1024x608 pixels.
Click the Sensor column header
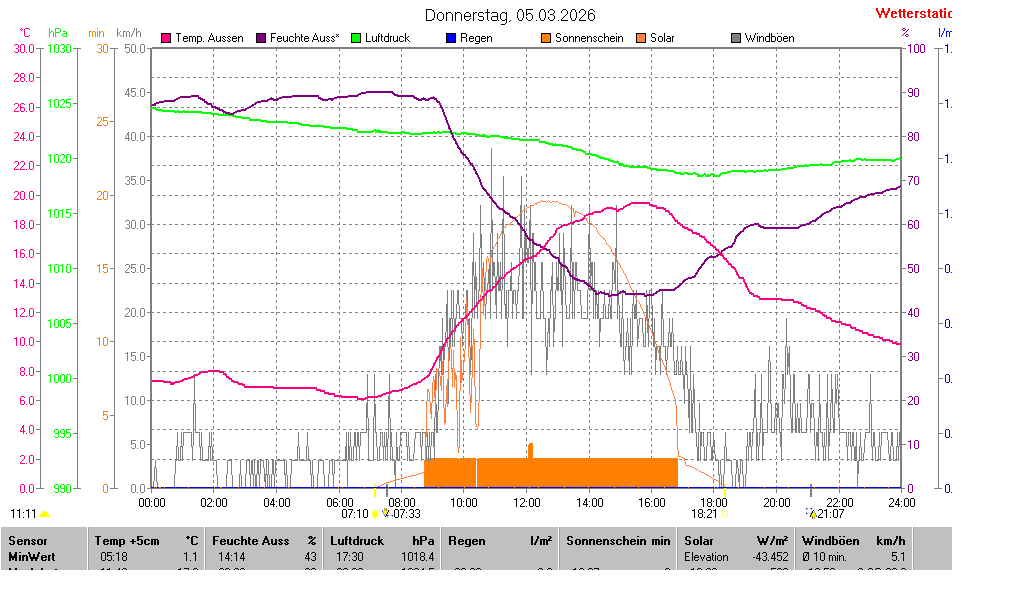(28, 540)
